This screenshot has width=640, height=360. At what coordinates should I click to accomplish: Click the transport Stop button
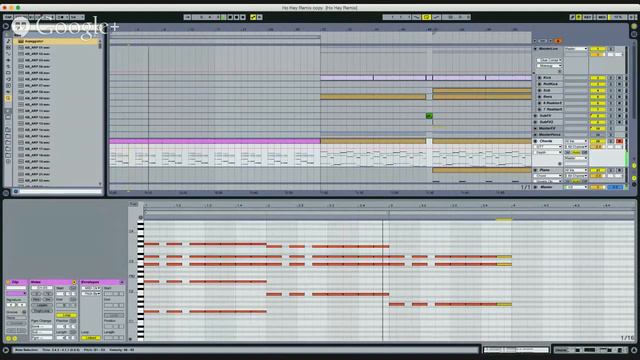point(230,17)
